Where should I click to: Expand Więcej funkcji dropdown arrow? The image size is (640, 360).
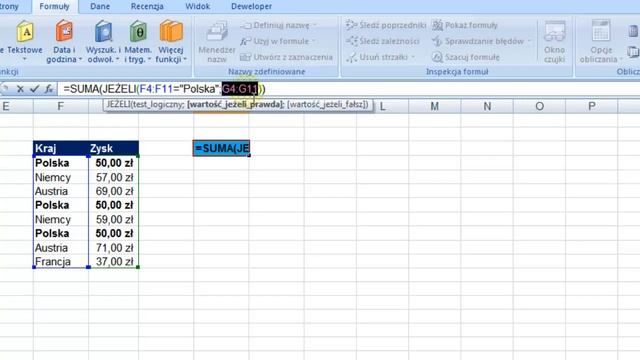point(185,60)
